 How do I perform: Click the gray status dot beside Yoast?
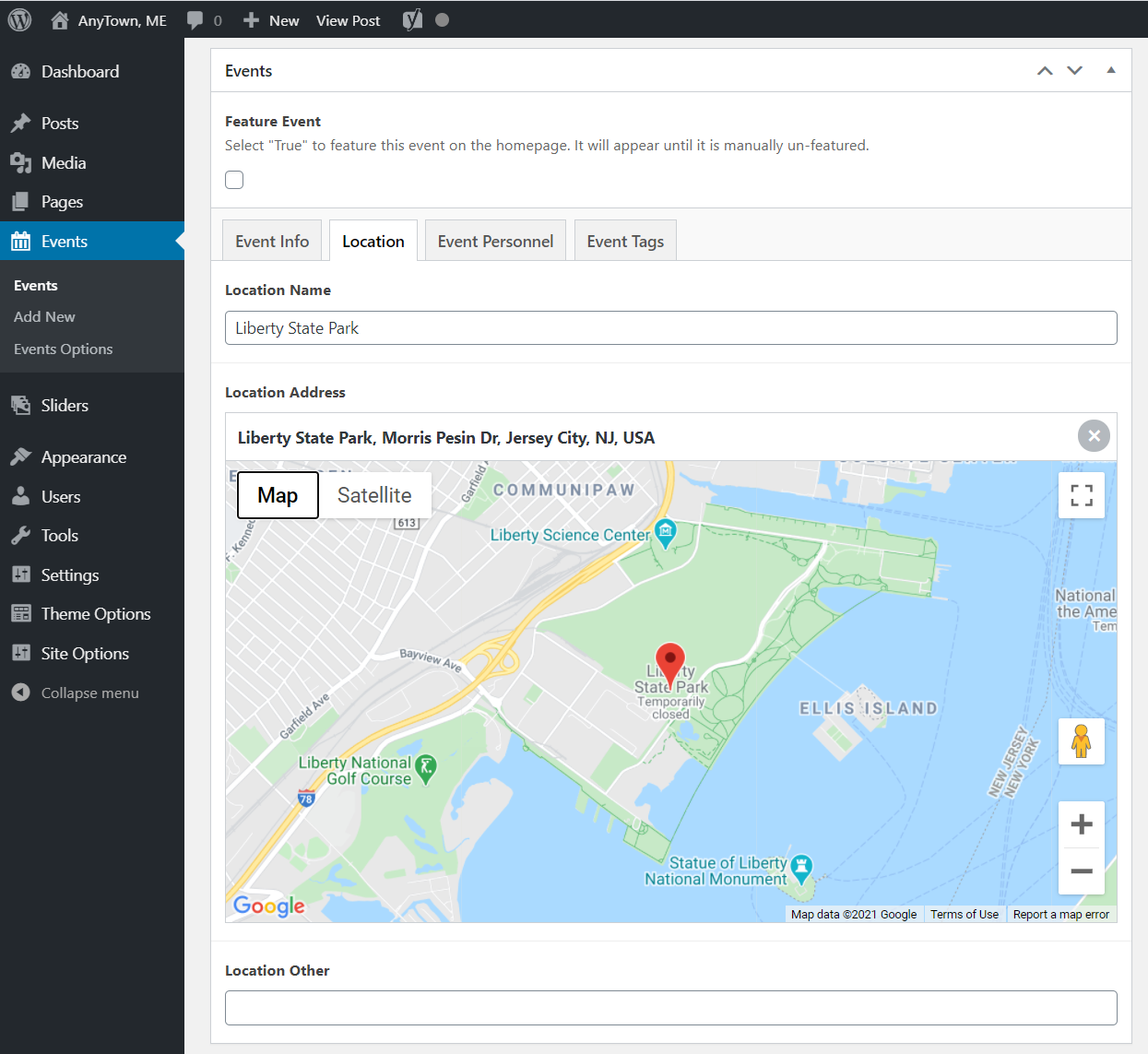point(443,20)
